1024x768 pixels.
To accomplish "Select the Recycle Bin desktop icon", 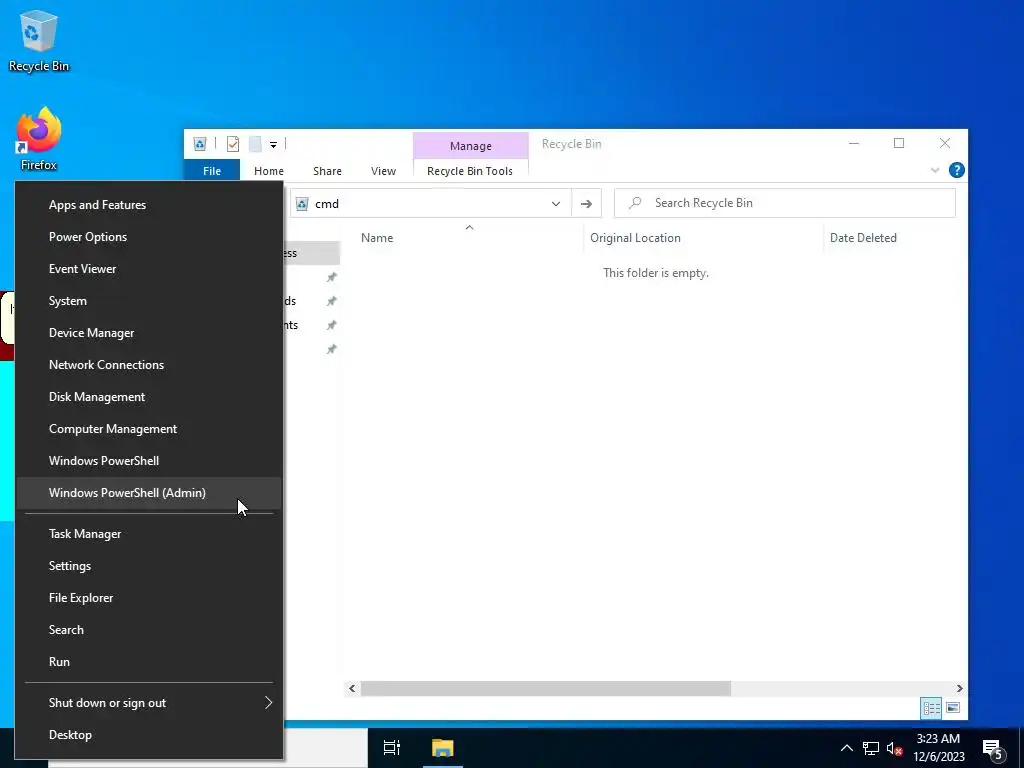I will [39, 41].
